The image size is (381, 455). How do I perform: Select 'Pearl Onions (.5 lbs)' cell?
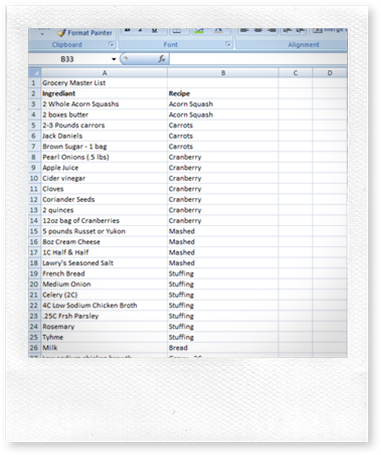[104, 157]
